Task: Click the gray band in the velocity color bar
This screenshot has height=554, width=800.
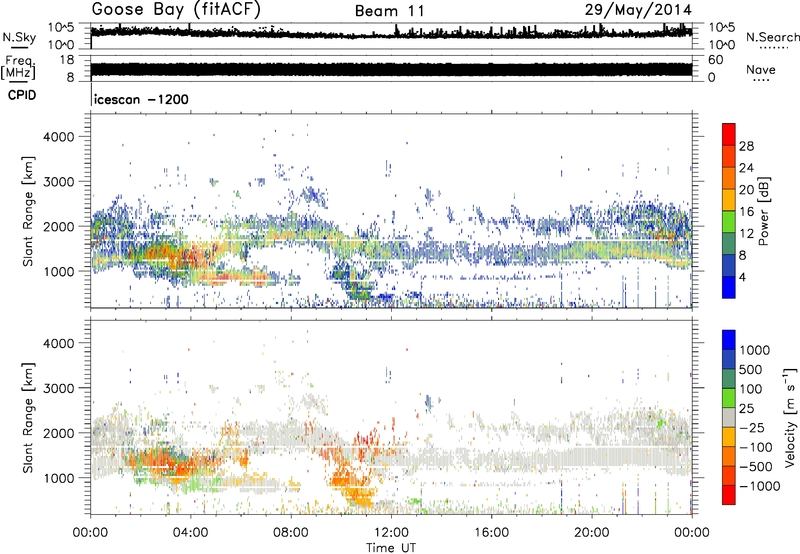Action: pyautogui.click(x=729, y=417)
